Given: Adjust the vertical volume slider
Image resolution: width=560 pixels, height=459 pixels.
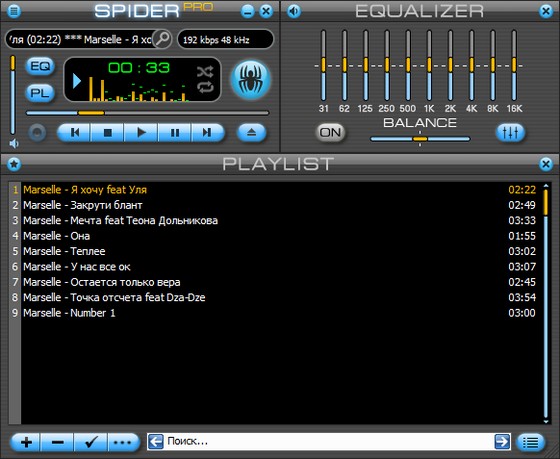Looking at the screenshot, I should point(13,95).
